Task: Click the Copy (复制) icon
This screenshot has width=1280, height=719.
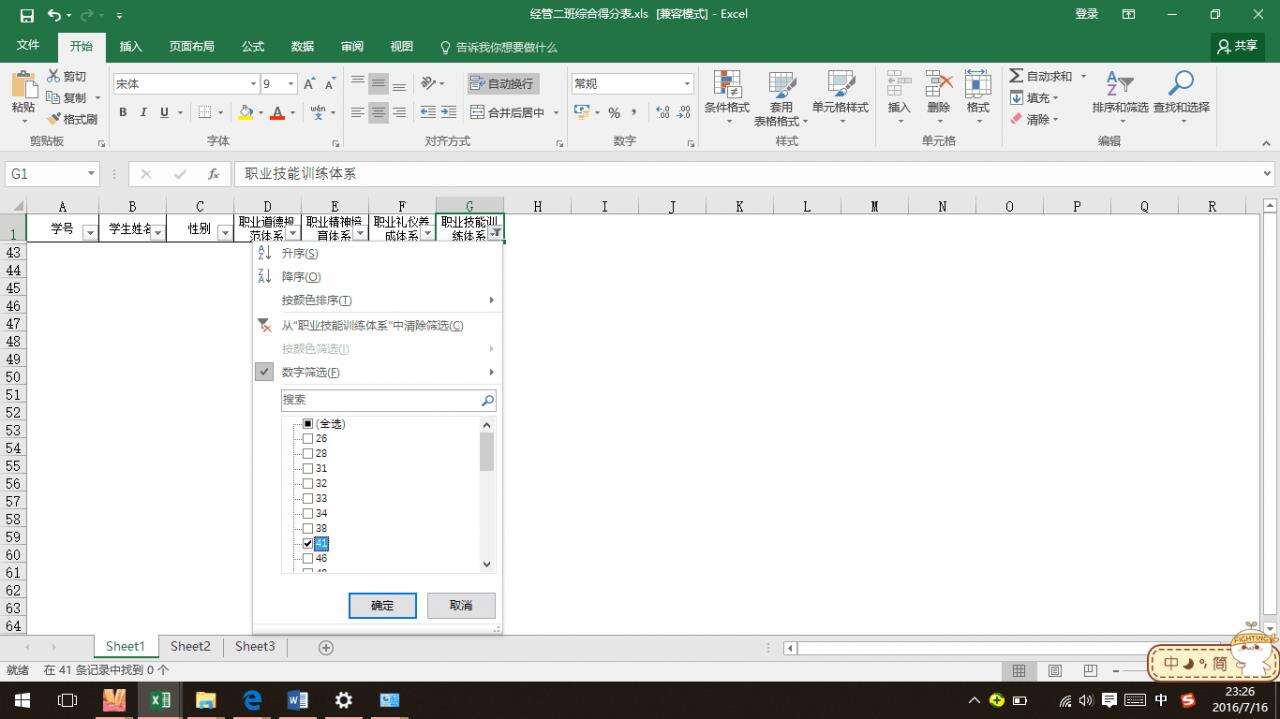Action: 54,97
